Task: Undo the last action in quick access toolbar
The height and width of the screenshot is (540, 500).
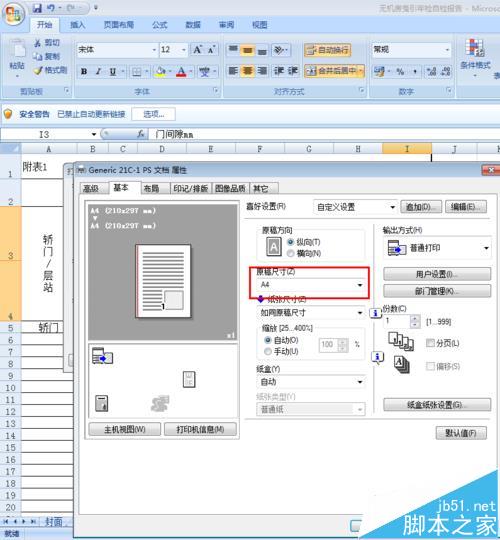Action: (x=51, y=8)
